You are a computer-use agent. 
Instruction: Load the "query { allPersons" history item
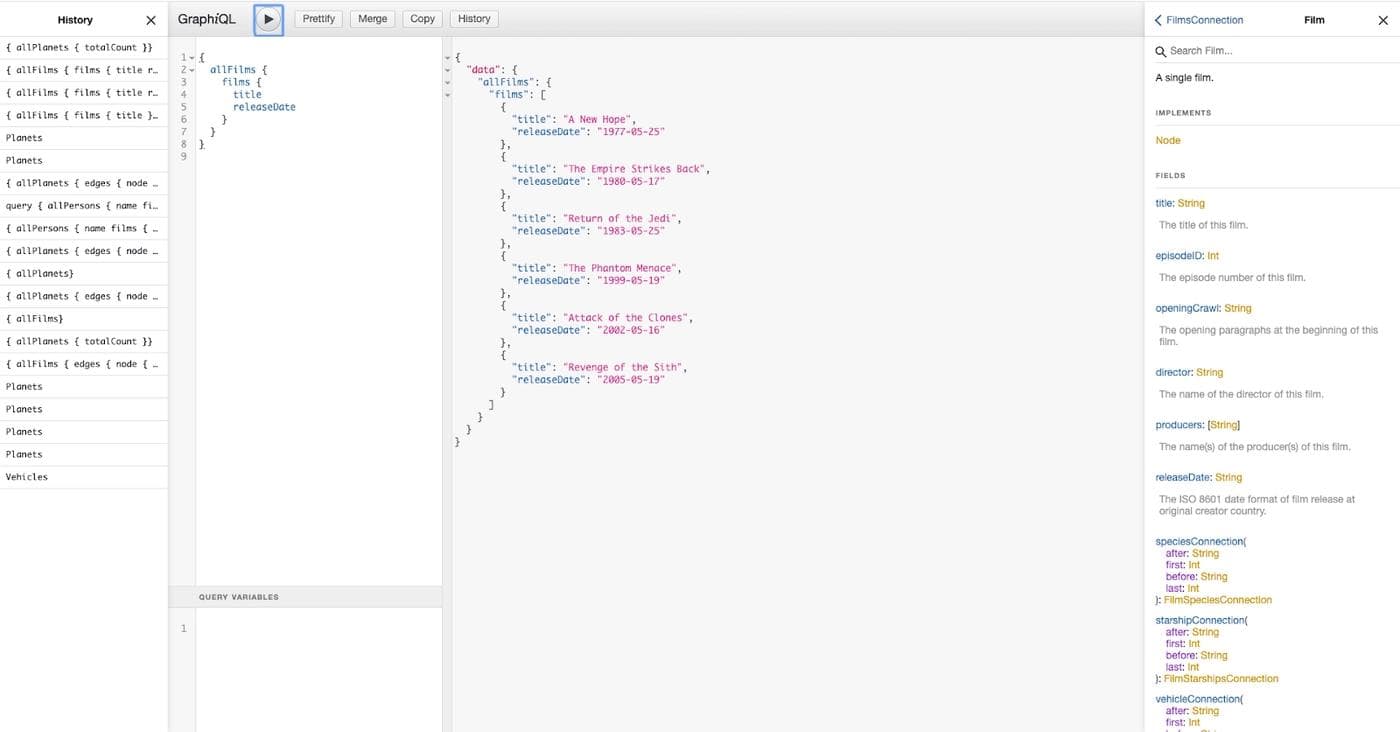click(x=82, y=206)
